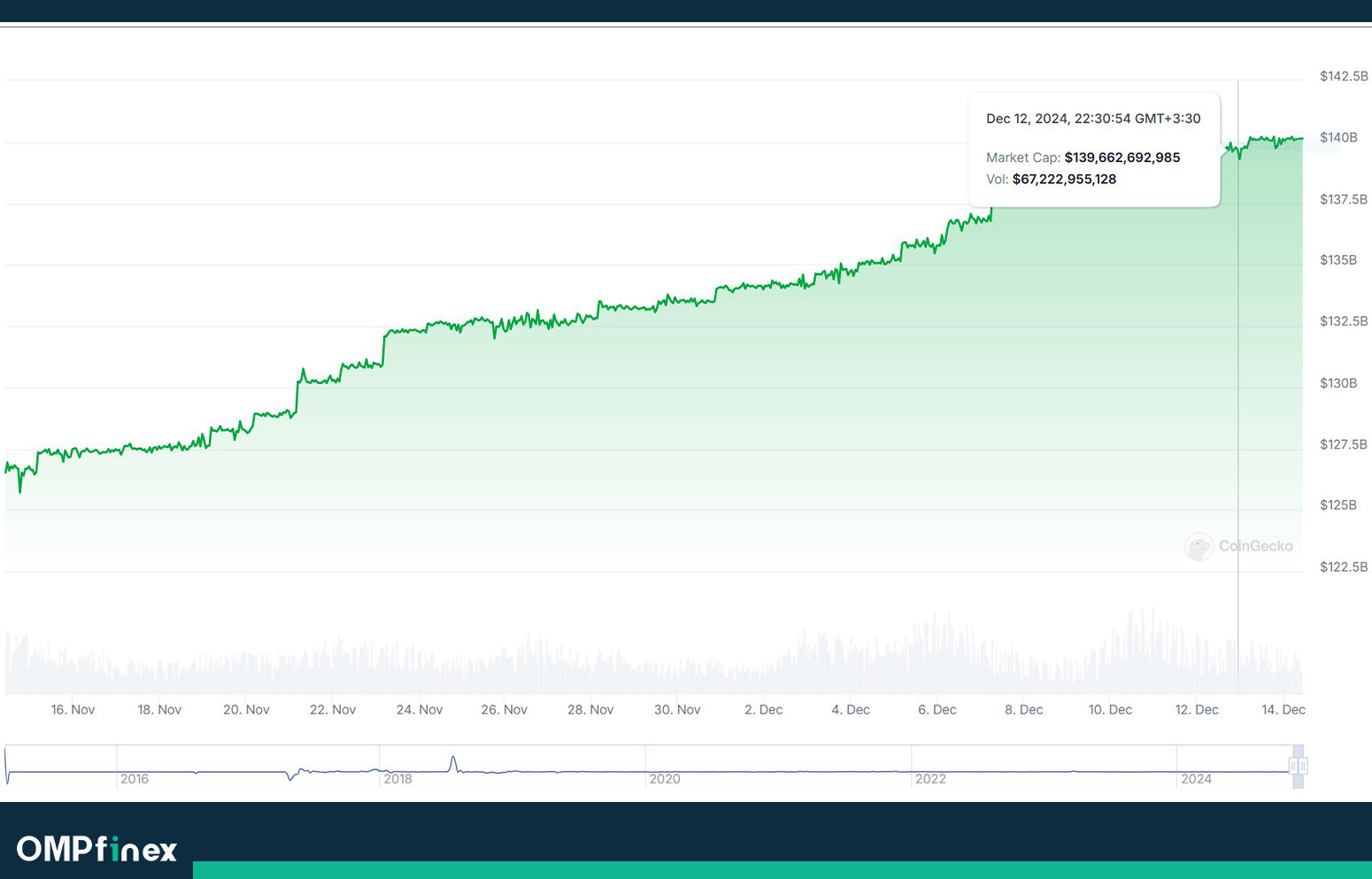Click the $142.5B y-axis label
The height and width of the screenshot is (879, 1372).
click(x=1344, y=76)
